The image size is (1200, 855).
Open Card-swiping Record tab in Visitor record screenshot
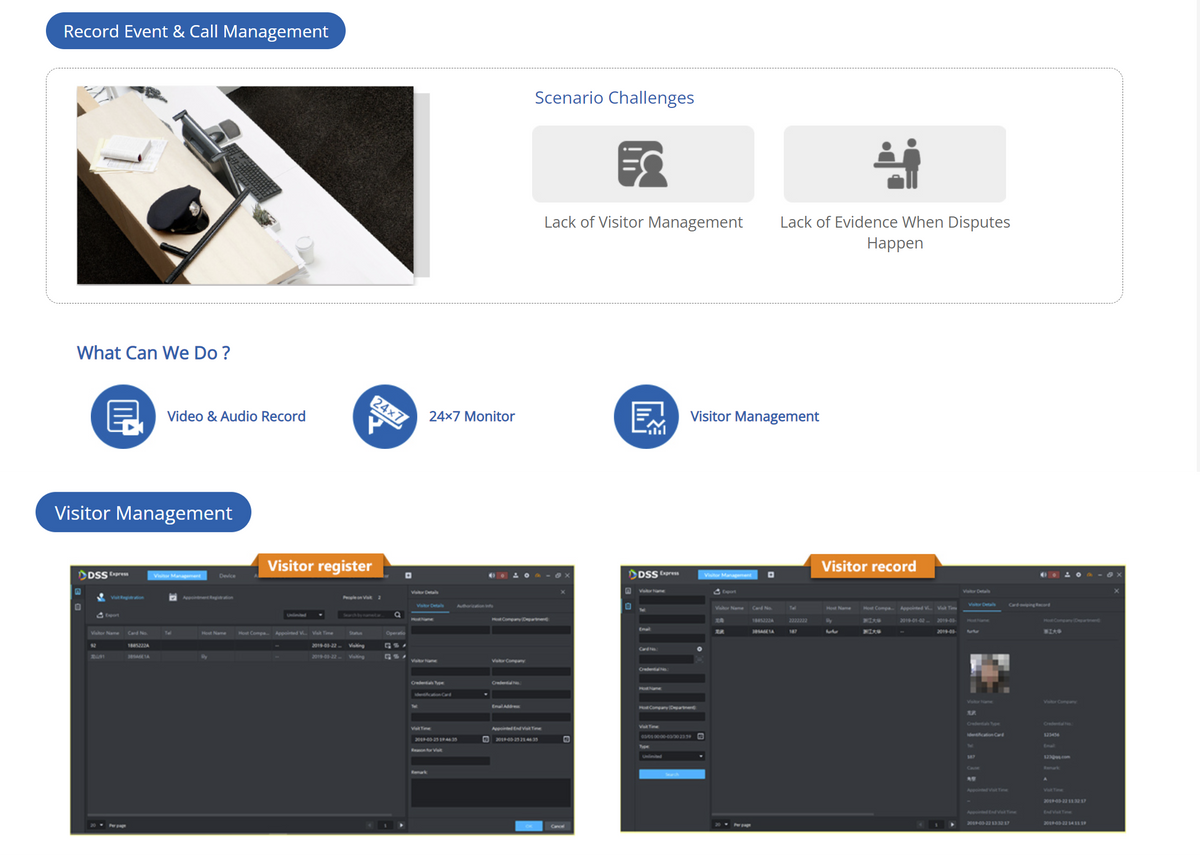coord(1029,604)
